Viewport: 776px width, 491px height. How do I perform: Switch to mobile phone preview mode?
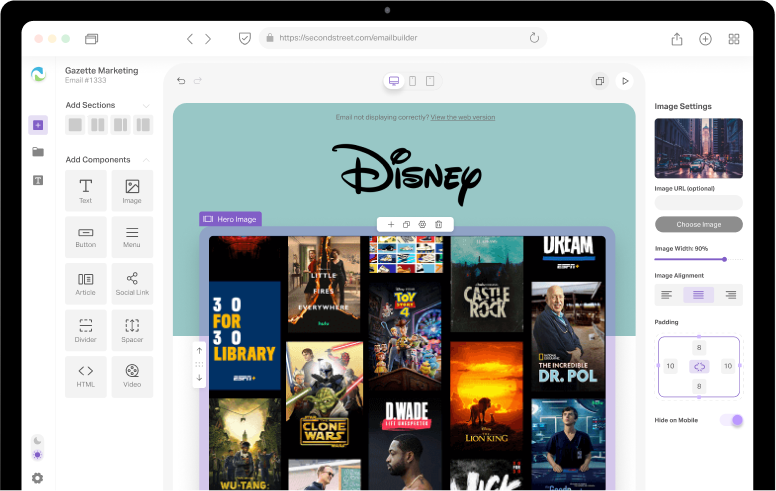tap(412, 81)
